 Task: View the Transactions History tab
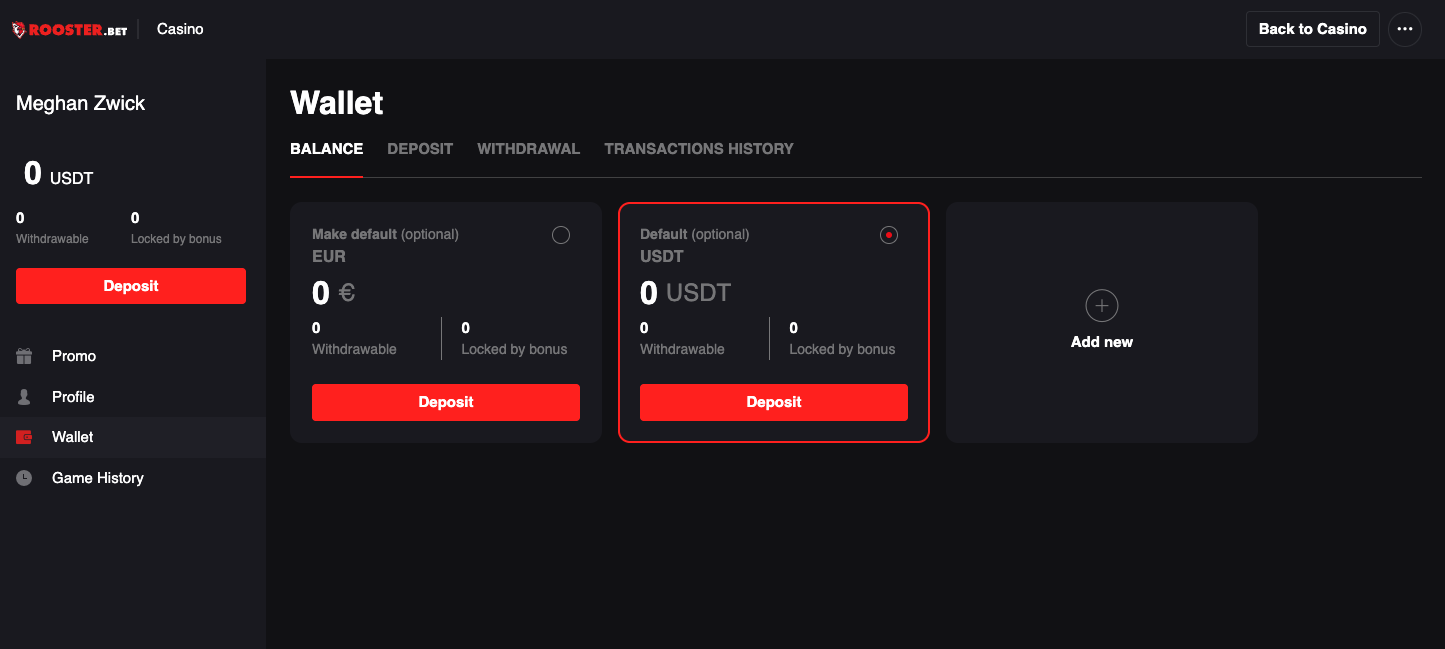click(x=699, y=149)
